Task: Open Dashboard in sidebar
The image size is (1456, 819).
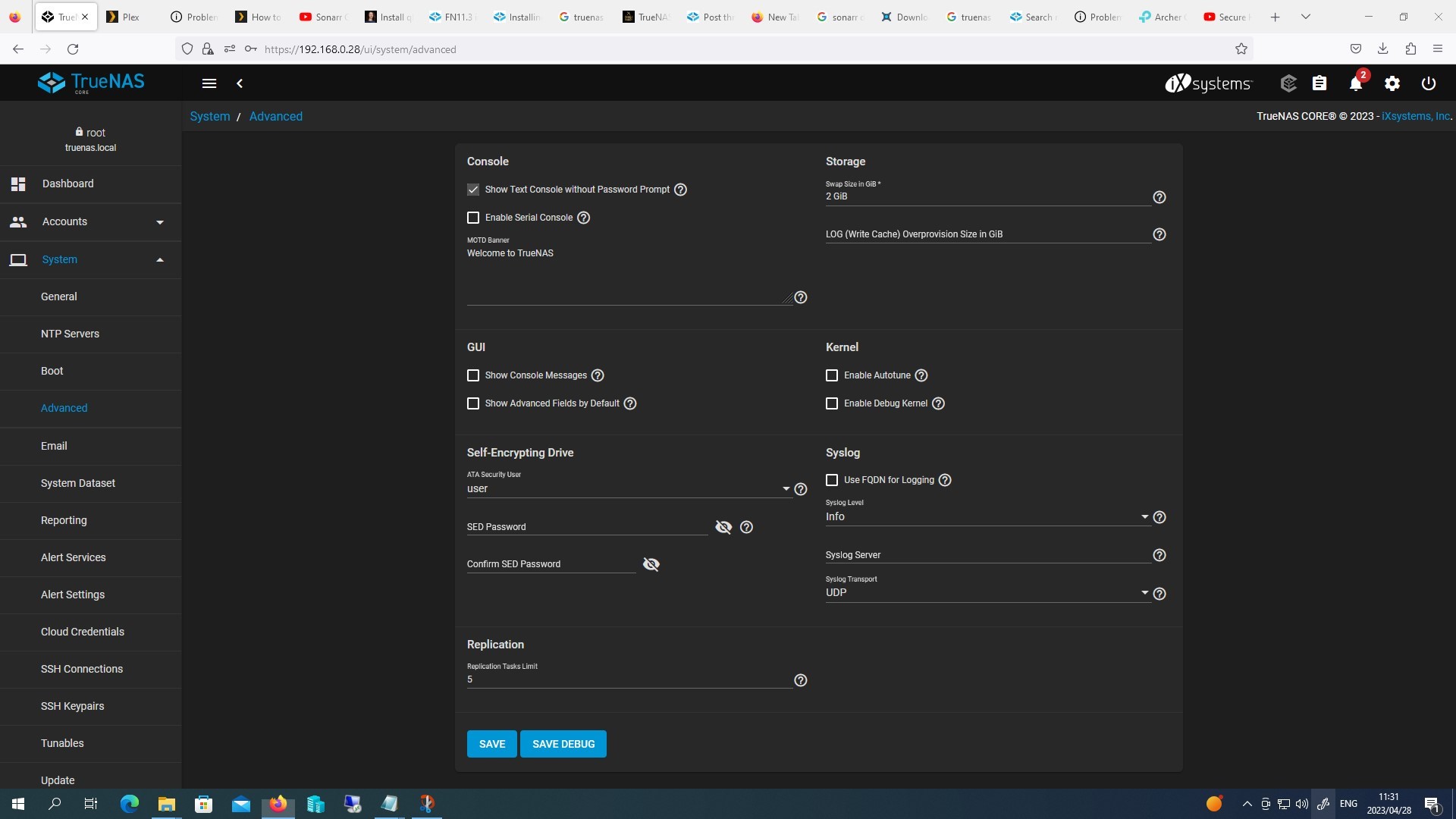Action: [x=90, y=184]
